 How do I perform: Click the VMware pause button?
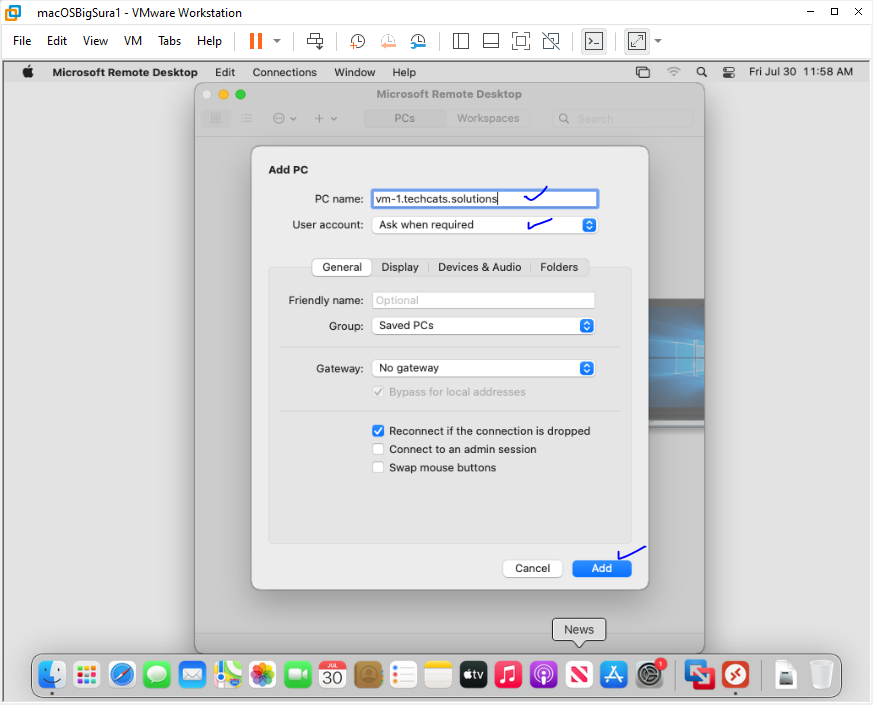[256, 41]
